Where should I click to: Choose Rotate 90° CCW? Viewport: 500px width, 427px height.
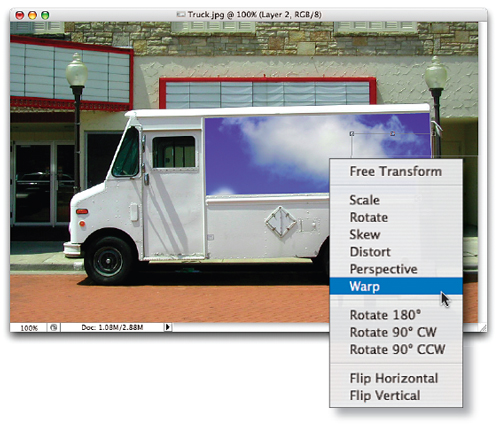pyautogui.click(x=396, y=349)
